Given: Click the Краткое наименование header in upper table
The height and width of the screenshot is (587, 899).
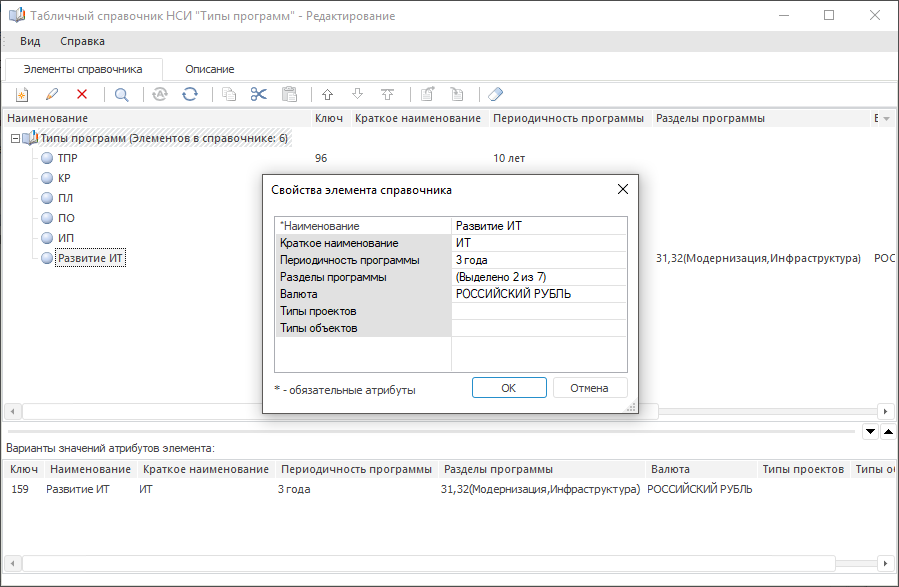Looking at the screenshot, I should (x=418, y=118).
